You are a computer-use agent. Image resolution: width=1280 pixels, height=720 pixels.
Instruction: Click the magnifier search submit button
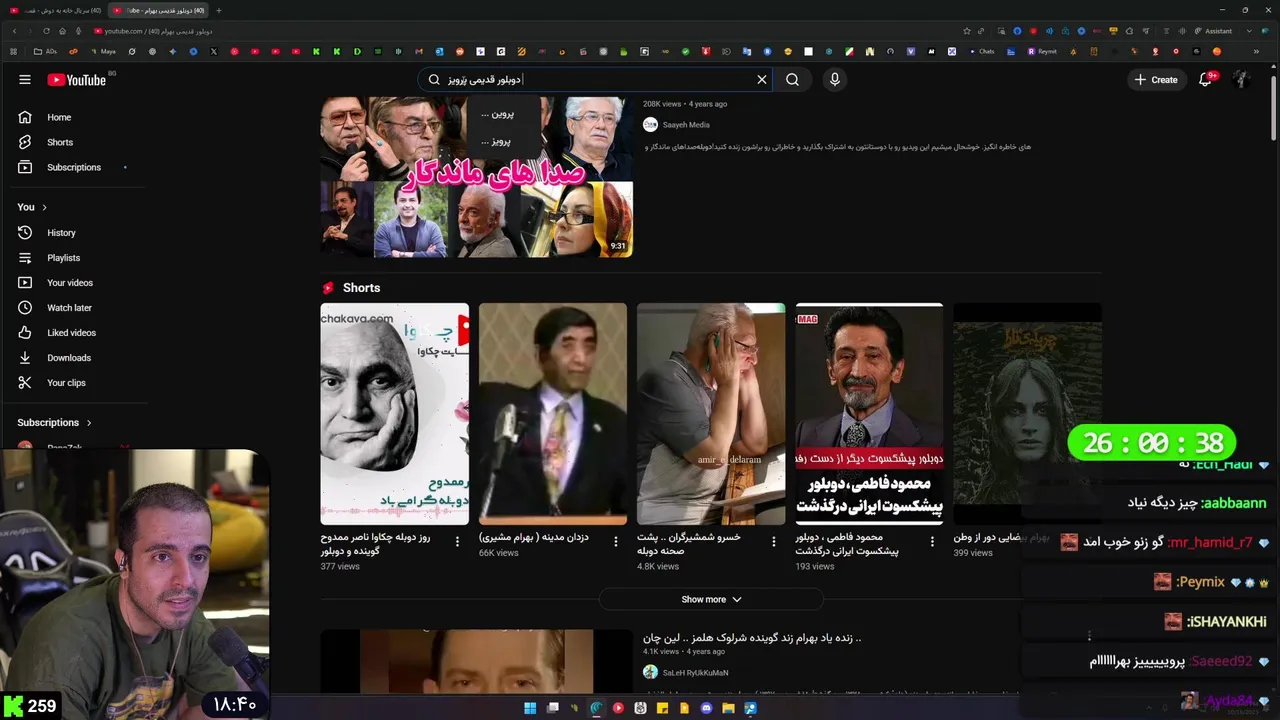point(792,80)
